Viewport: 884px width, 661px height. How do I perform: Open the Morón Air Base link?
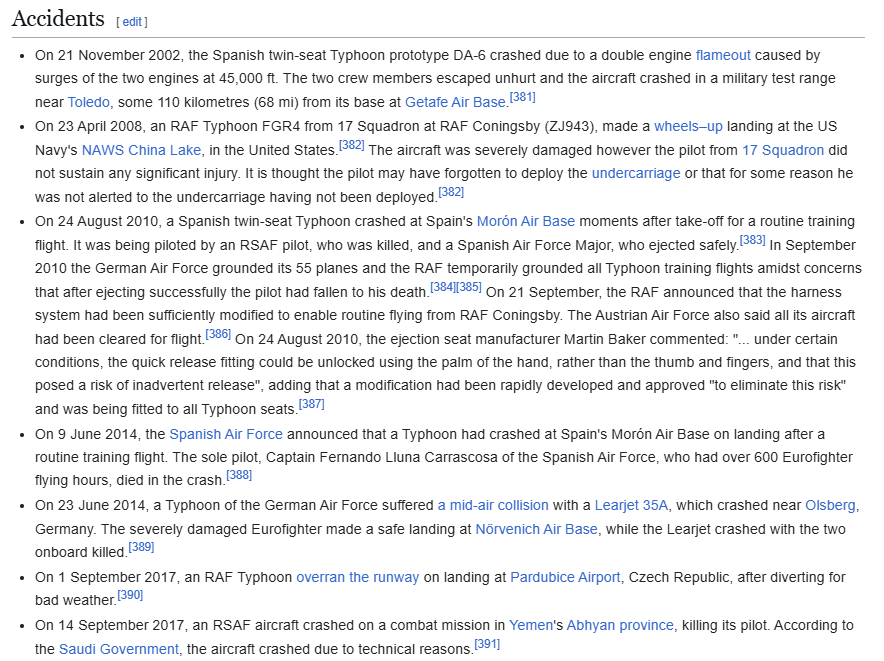click(526, 222)
